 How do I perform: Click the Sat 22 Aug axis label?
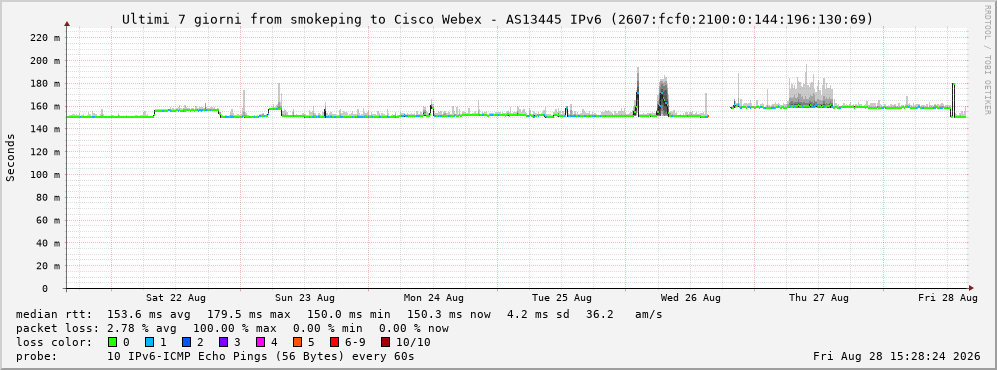[x=175, y=298]
